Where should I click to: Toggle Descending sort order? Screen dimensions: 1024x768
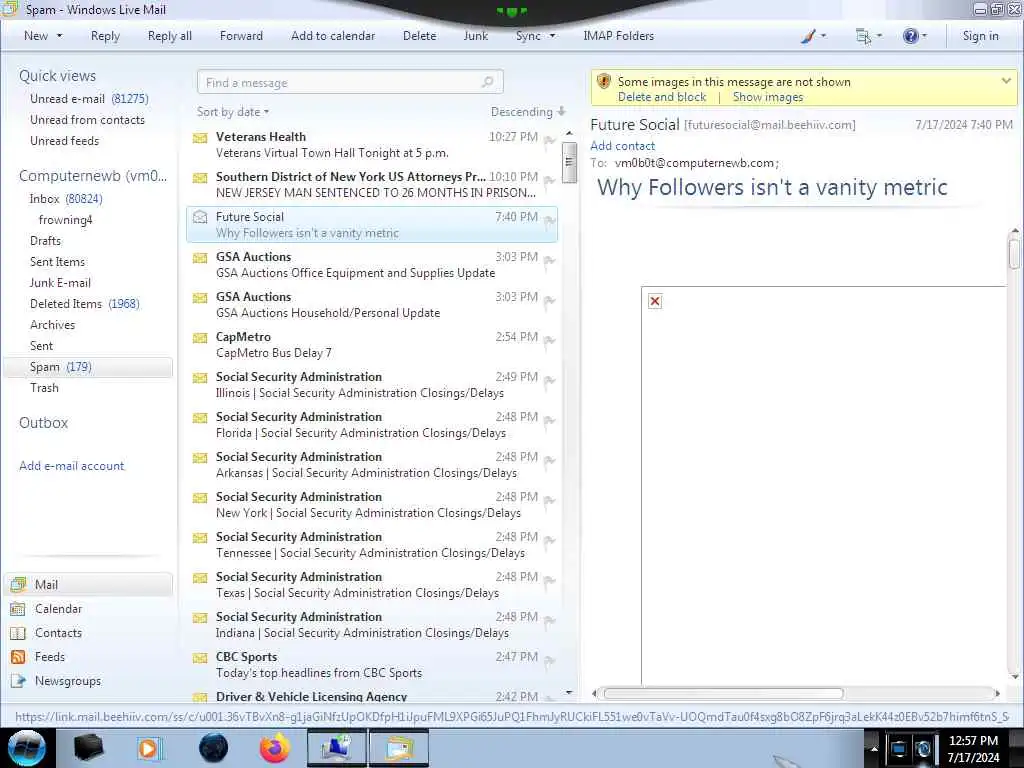click(528, 112)
